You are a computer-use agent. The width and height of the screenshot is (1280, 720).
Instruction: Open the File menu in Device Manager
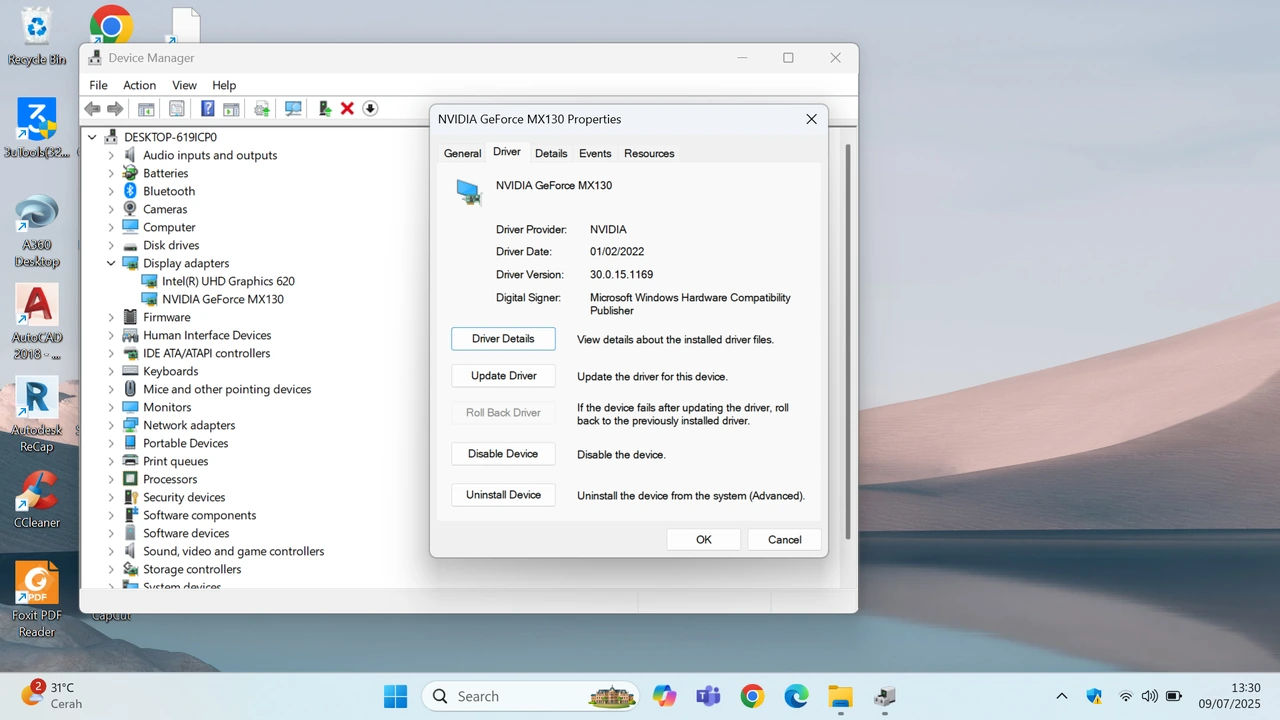click(x=98, y=85)
